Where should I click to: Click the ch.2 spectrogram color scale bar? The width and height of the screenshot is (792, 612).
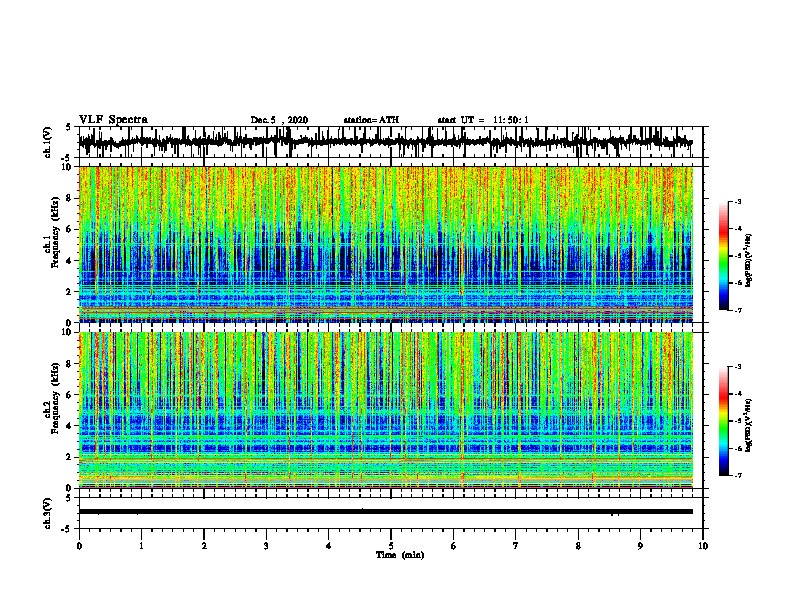tap(723, 421)
